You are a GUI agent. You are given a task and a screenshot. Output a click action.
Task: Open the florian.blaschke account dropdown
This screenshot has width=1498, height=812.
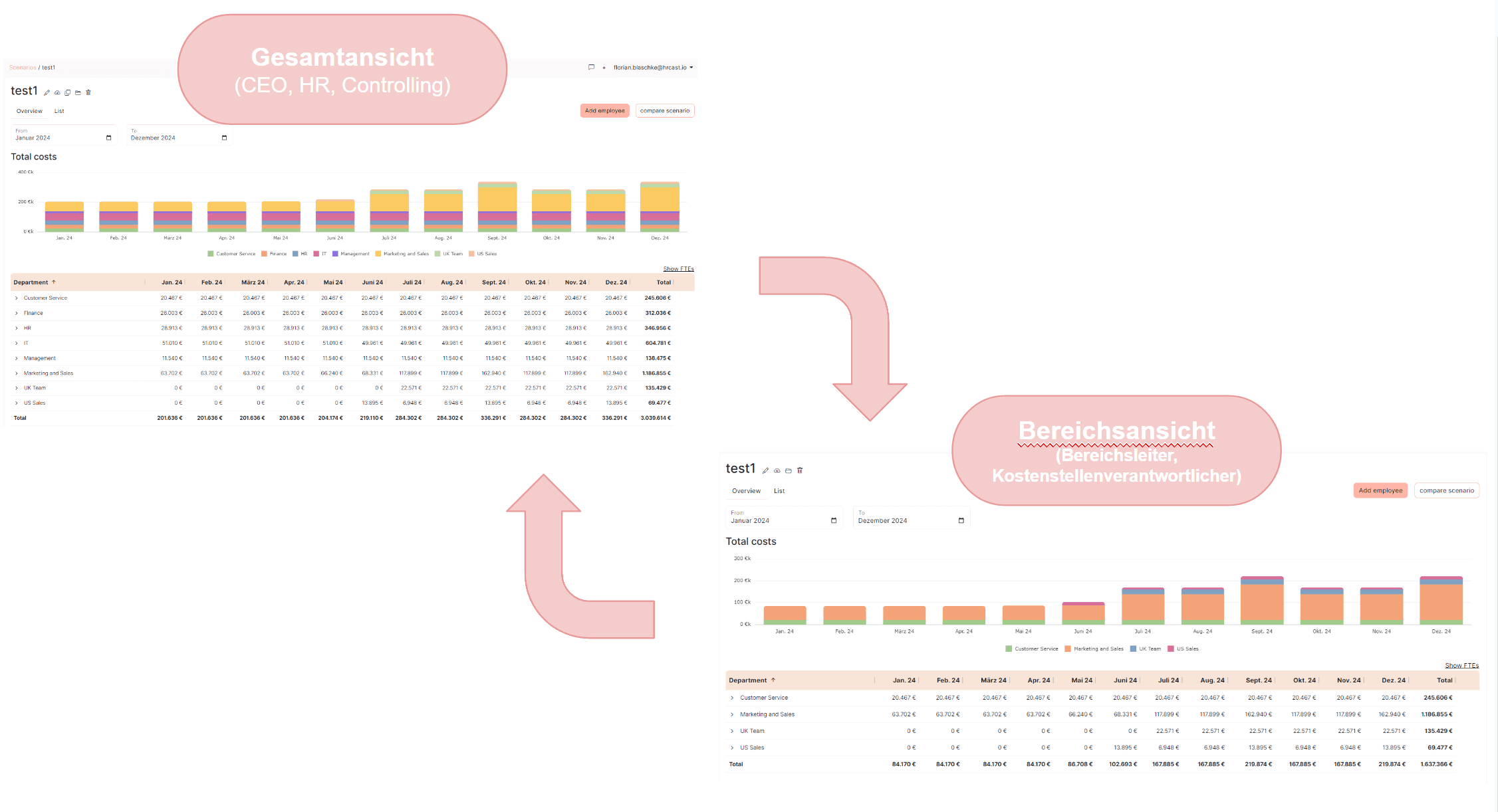(x=653, y=67)
